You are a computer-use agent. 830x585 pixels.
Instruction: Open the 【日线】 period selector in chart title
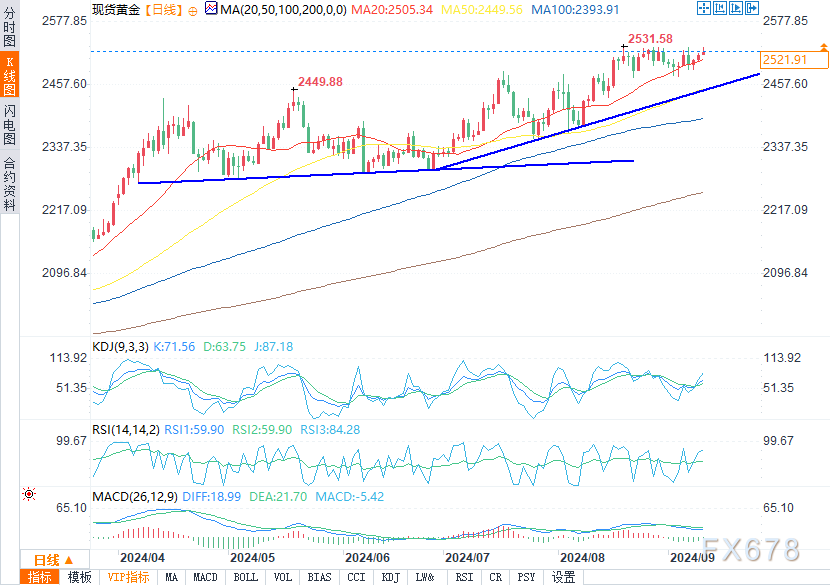tap(160, 9)
